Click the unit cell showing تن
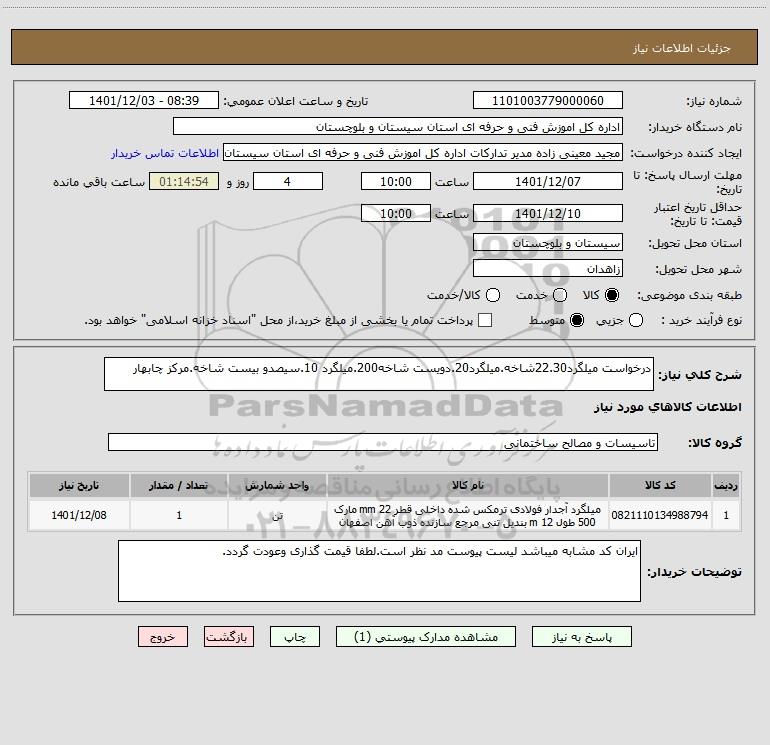This screenshot has height=745, width=770. [277, 515]
